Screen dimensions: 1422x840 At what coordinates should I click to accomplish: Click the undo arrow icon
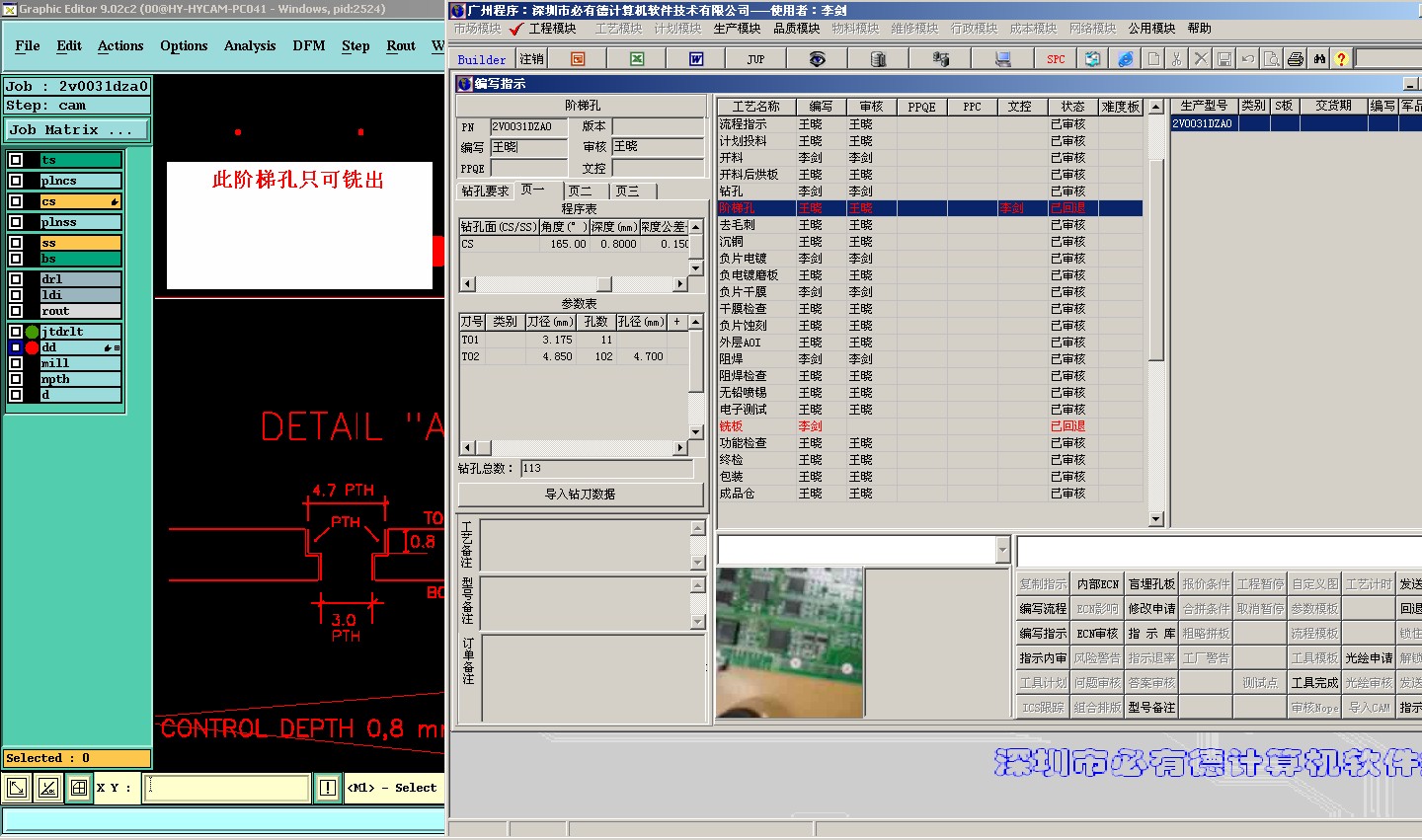coord(1248,59)
